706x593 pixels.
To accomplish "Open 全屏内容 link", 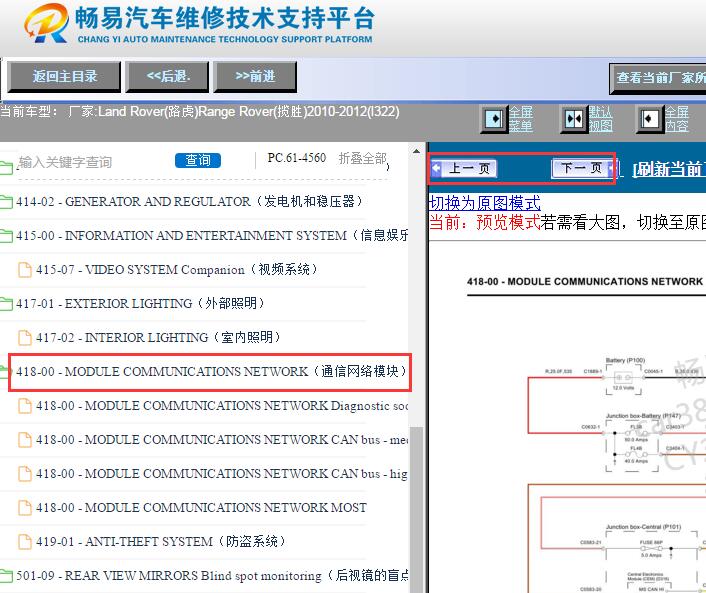I will tap(677, 119).
